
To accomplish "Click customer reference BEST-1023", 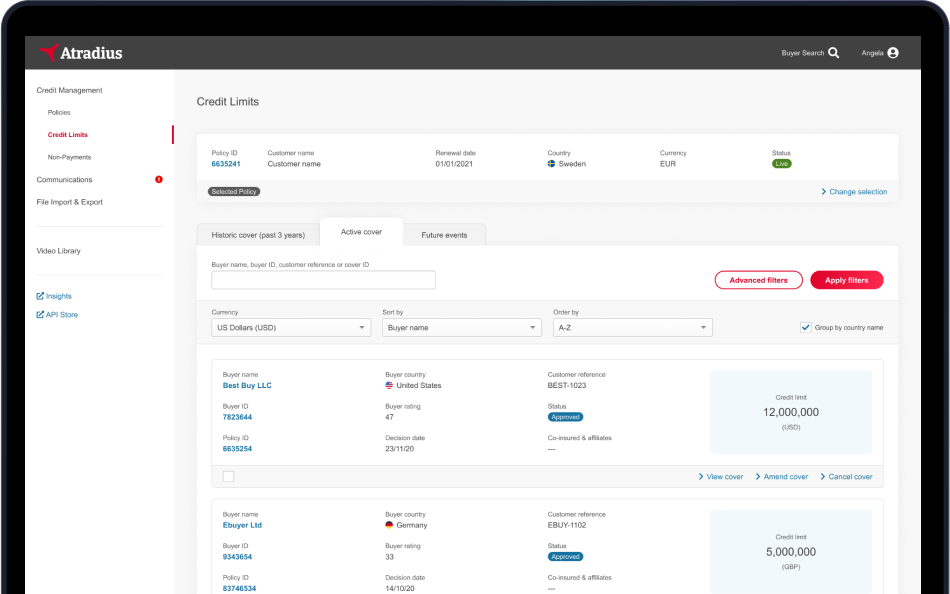I will [x=566, y=385].
